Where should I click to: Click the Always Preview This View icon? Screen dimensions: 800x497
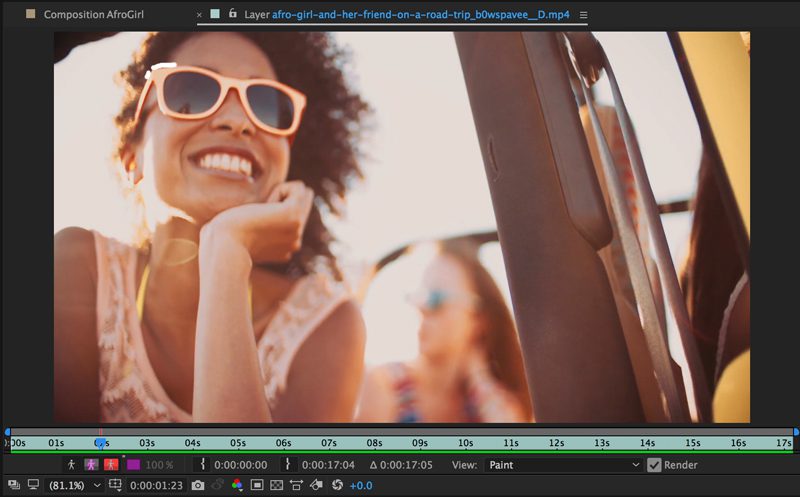click(x=12, y=485)
